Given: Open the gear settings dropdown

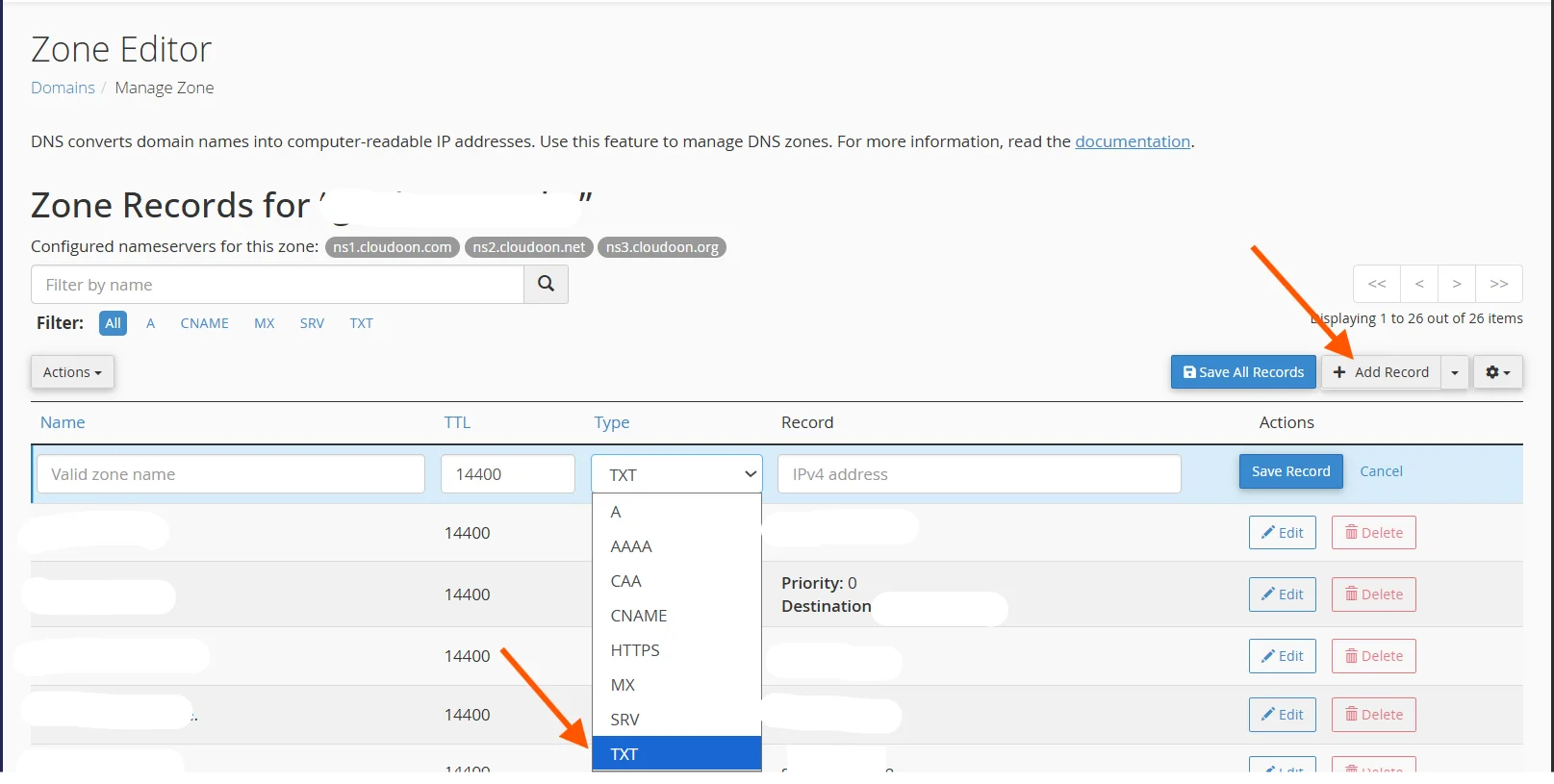Looking at the screenshot, I should pyautogui.click(x=1497, y=372).
